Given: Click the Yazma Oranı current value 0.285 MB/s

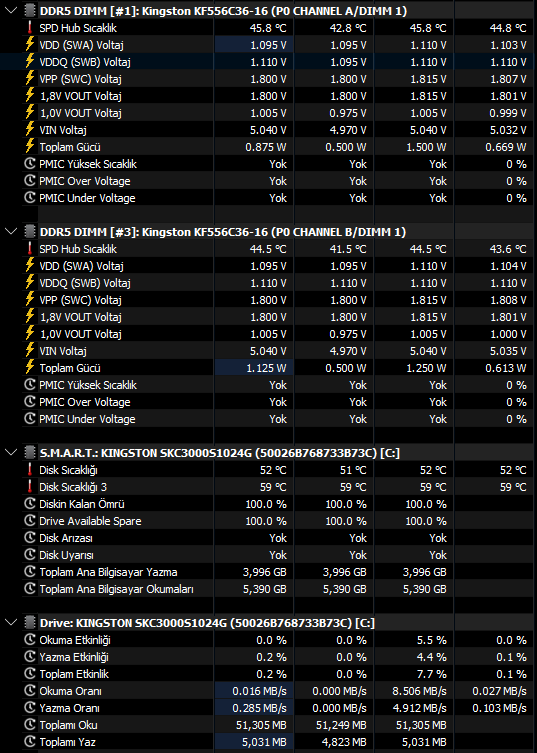Looking at the screenshot, I should tap(254, 708).
